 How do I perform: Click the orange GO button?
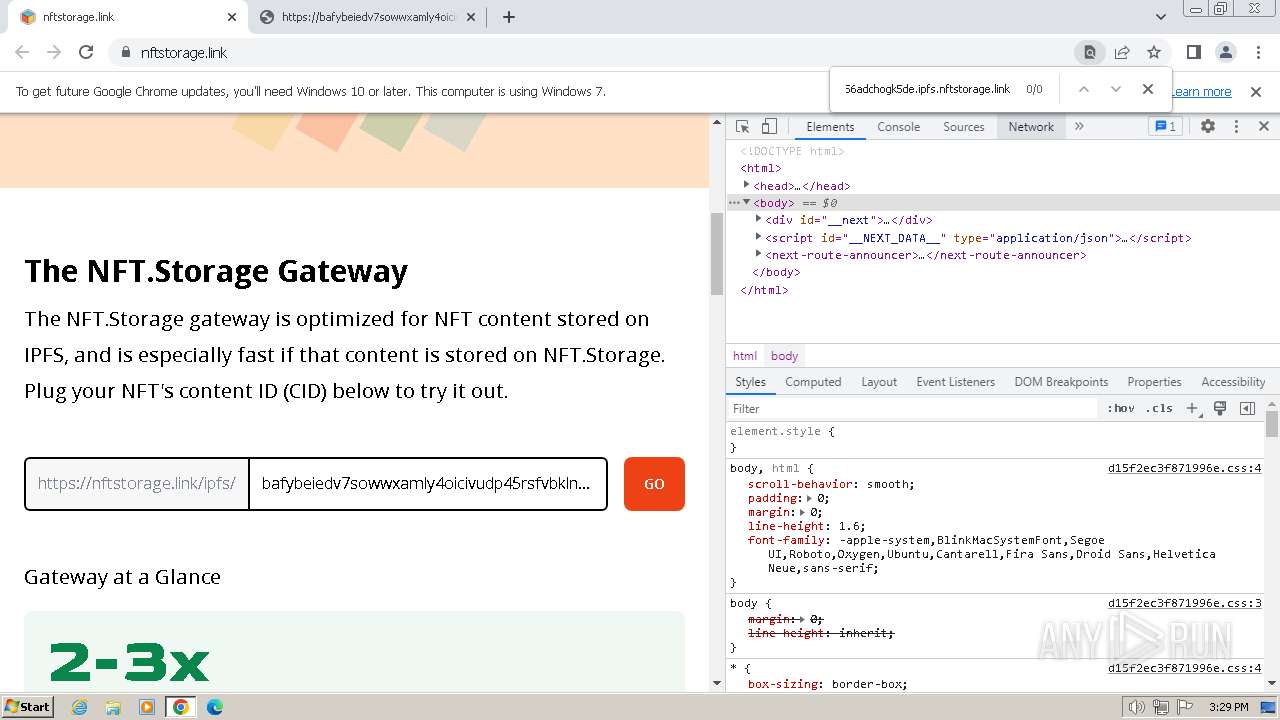(654, 484)
